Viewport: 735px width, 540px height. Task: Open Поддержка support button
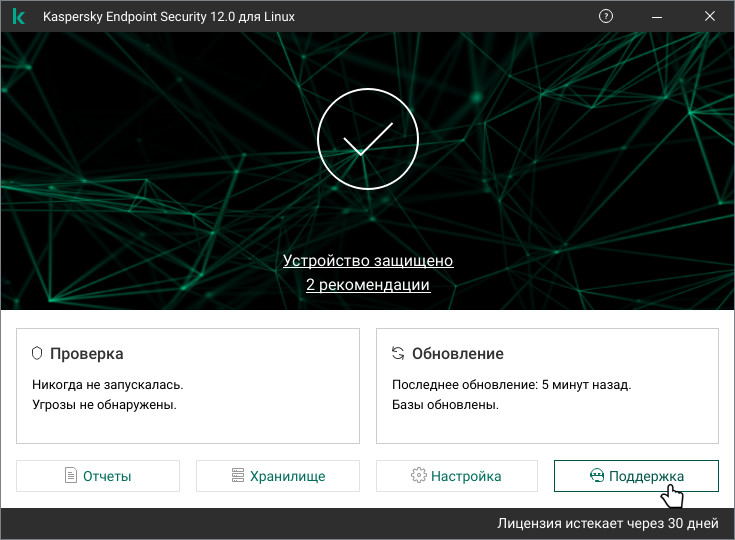pos(636,476)
